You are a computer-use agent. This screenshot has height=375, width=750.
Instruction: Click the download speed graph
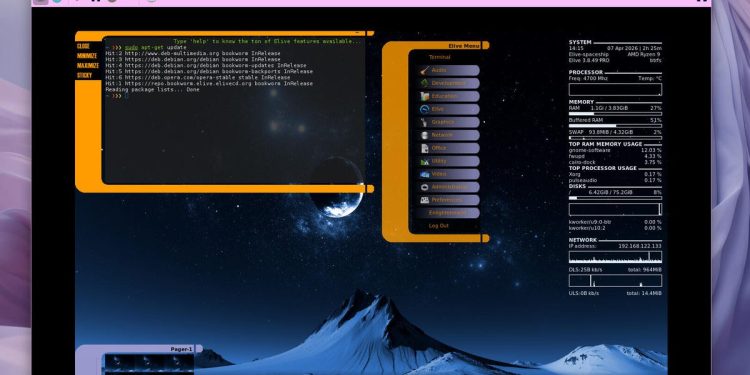(x=615, y=257)
